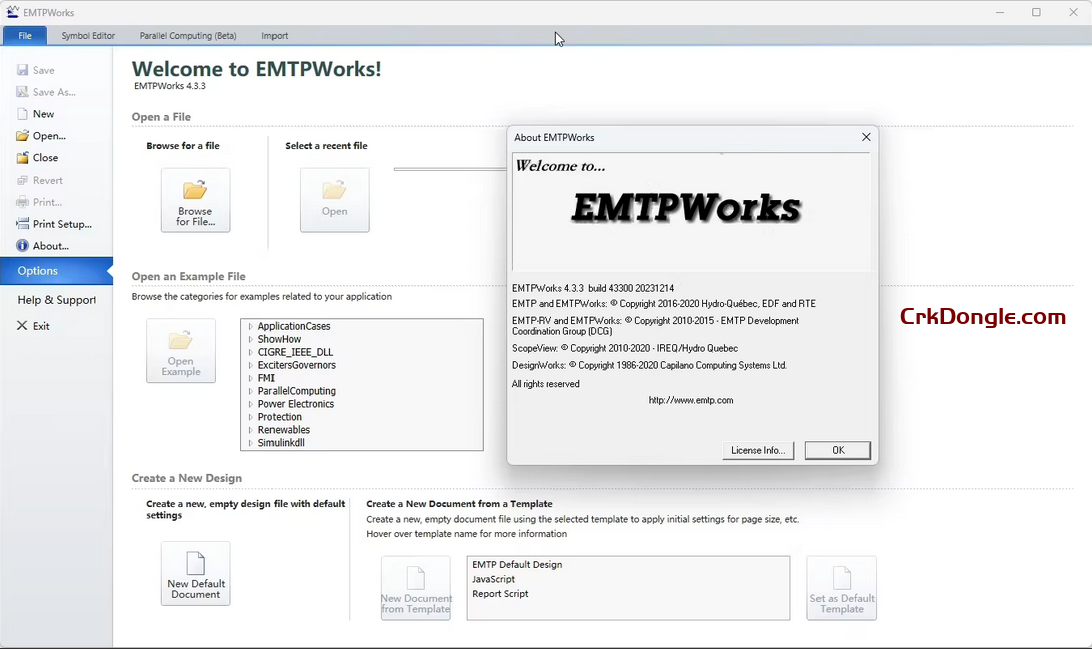Click the About info icon in sidebar
Image resolution: width=1092 pixels, height=649 pixels.
pos(22,246)
